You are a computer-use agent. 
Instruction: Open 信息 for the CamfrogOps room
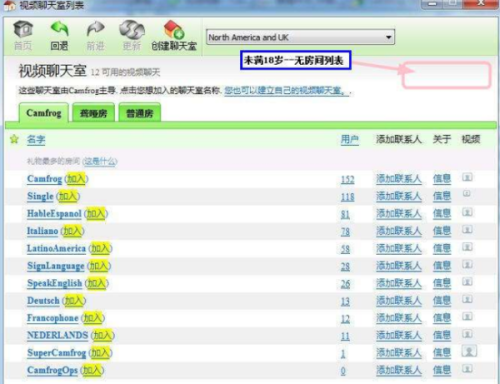(442, 370)
